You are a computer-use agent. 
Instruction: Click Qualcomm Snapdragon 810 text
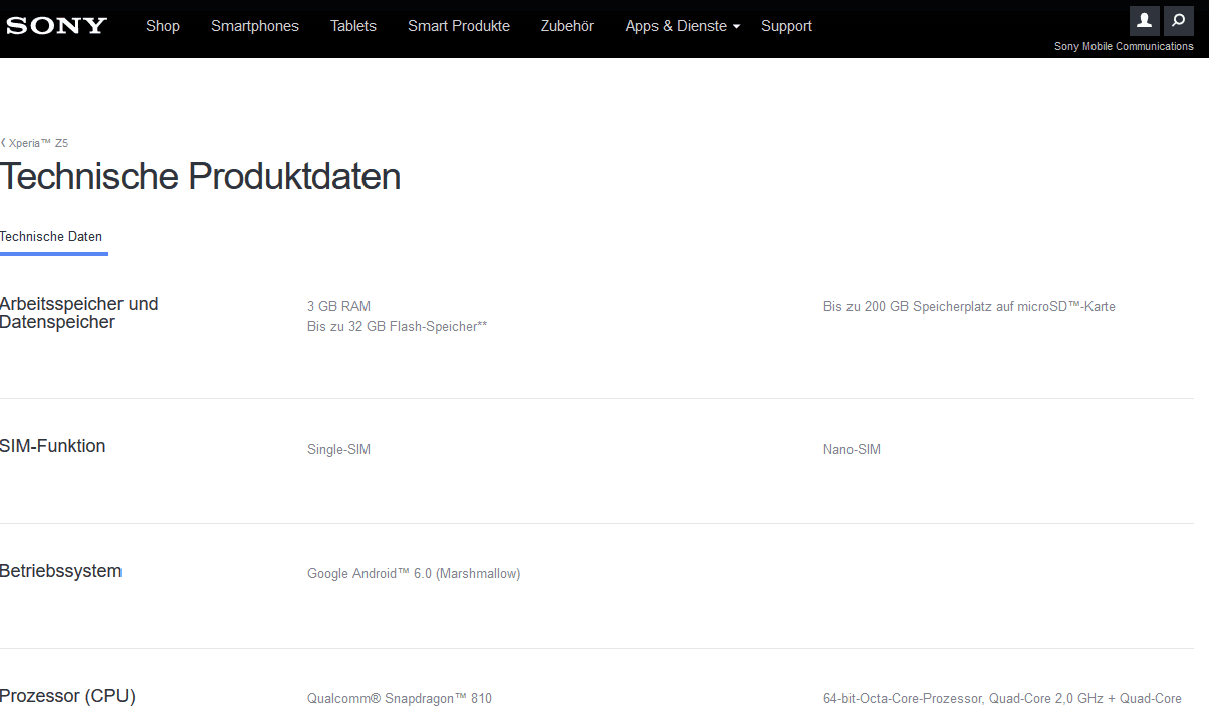coord(400,699)
